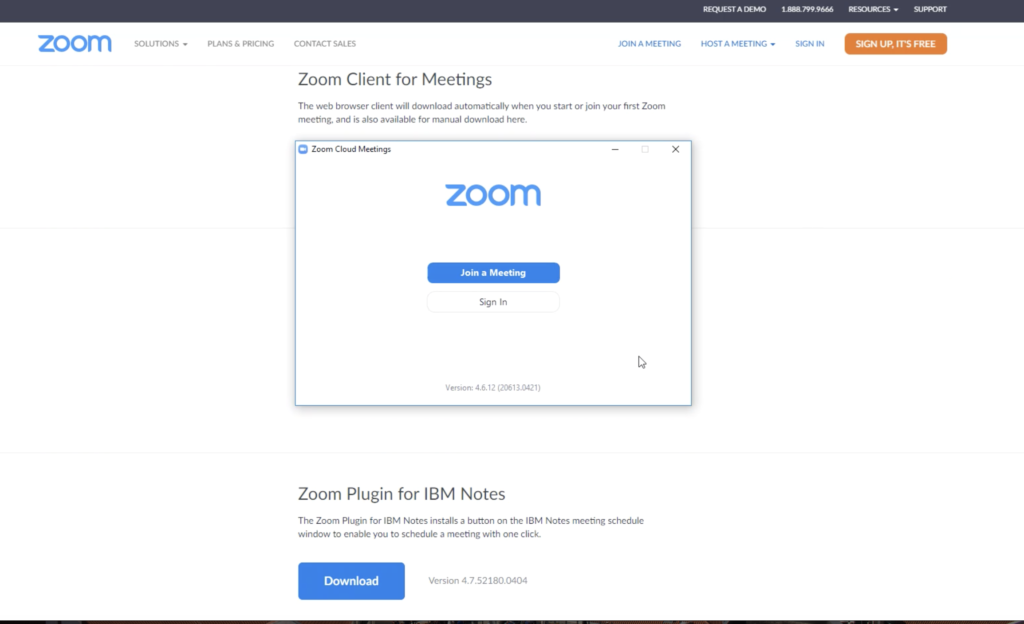Click Join a Meeting in the website header
Viewport: 1024px width, 624px height.
[x=649, y=44]
